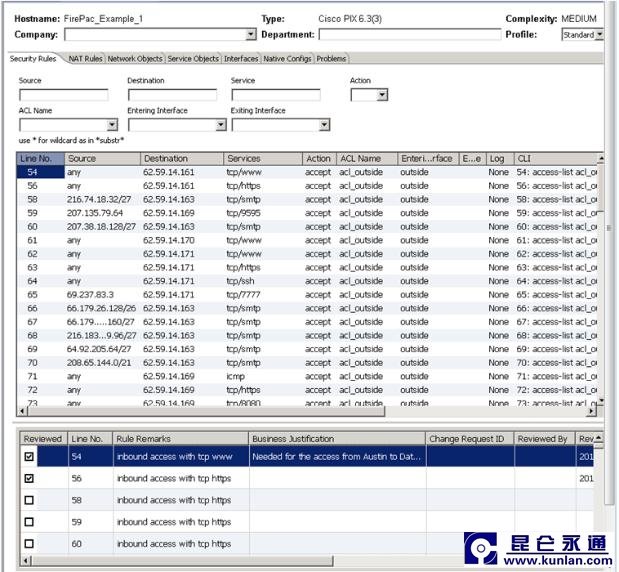This screenshot has width=619, height=572.
Task: Select tcp/ssh service in row 64
Action: pyautogui.click(x=240, y=281)
